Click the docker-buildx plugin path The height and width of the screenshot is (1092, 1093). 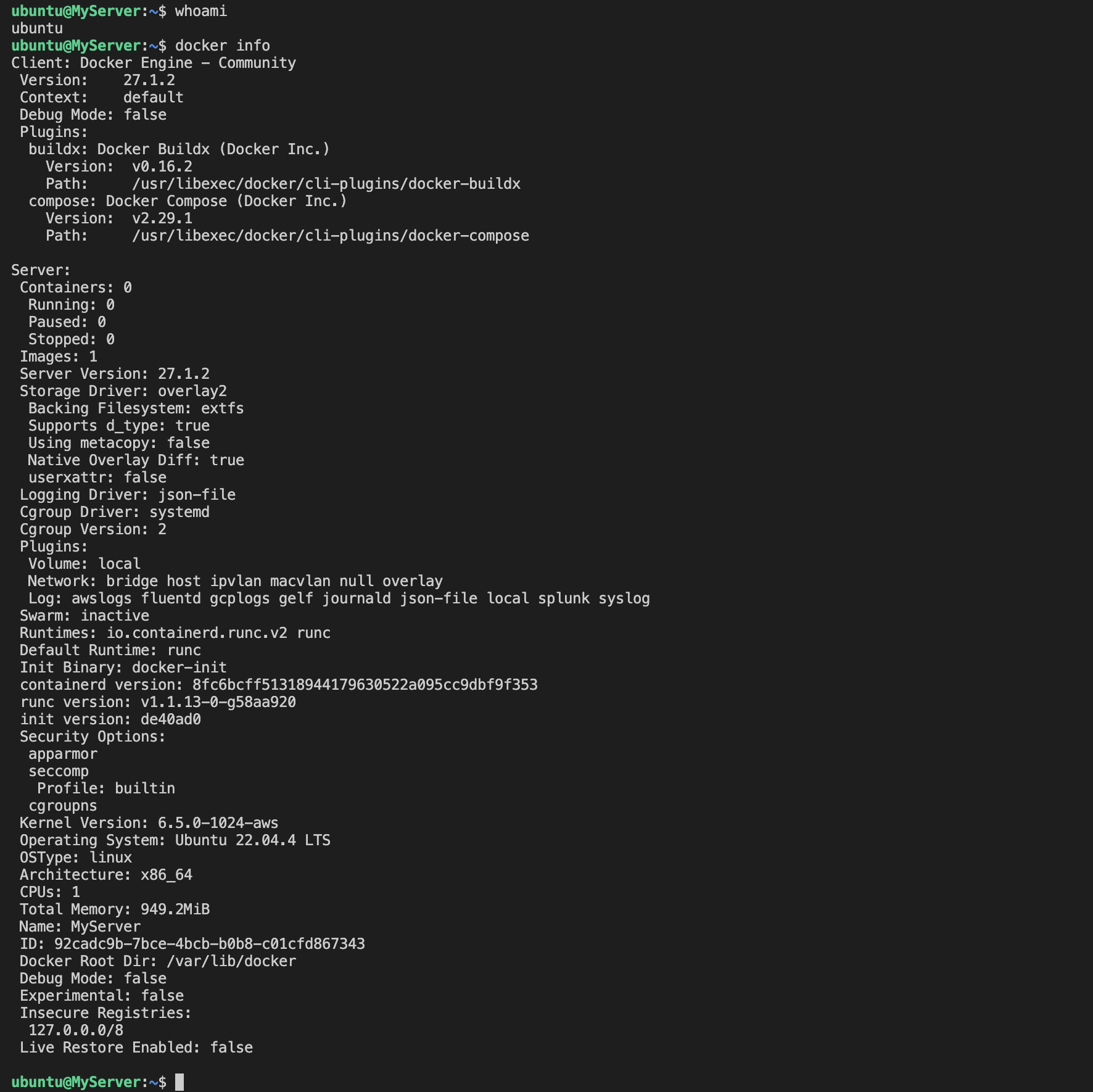(326, 184)
